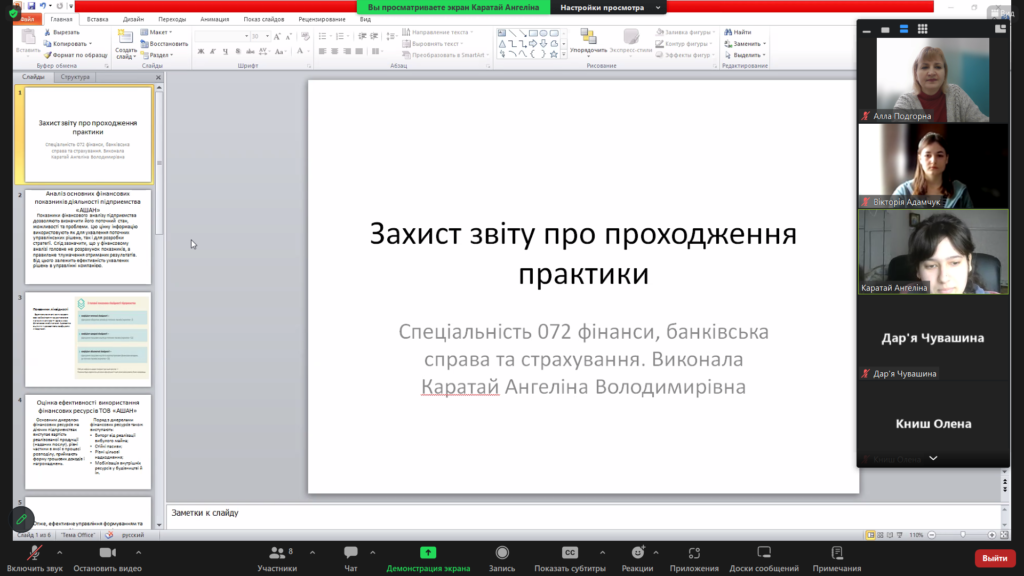The image size is (1024, 576).
Task: Open the Показ слайдов ribbon tab
Action: 264,20
